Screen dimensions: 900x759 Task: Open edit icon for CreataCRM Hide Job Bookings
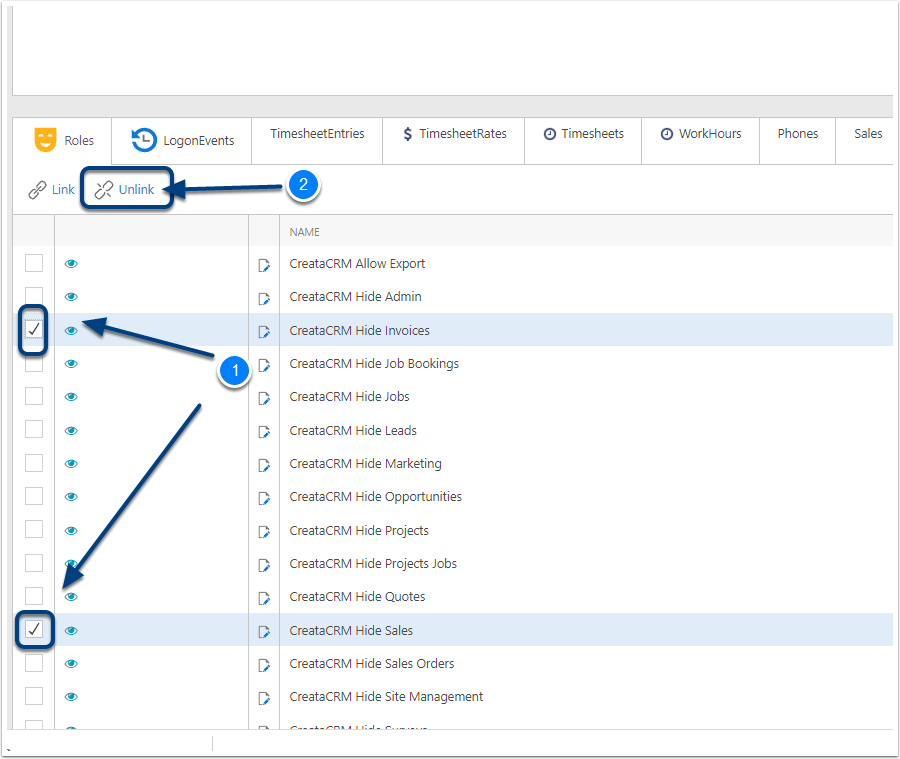click(x=264, y=365)
